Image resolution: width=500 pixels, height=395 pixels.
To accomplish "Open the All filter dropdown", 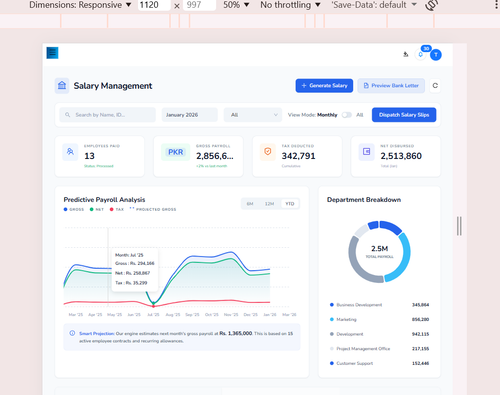I will 253,115.
